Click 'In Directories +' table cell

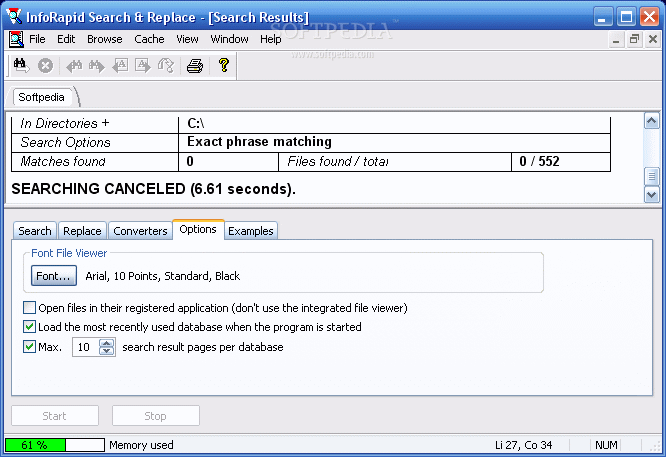pyautogui.click(x=95, y=124)
